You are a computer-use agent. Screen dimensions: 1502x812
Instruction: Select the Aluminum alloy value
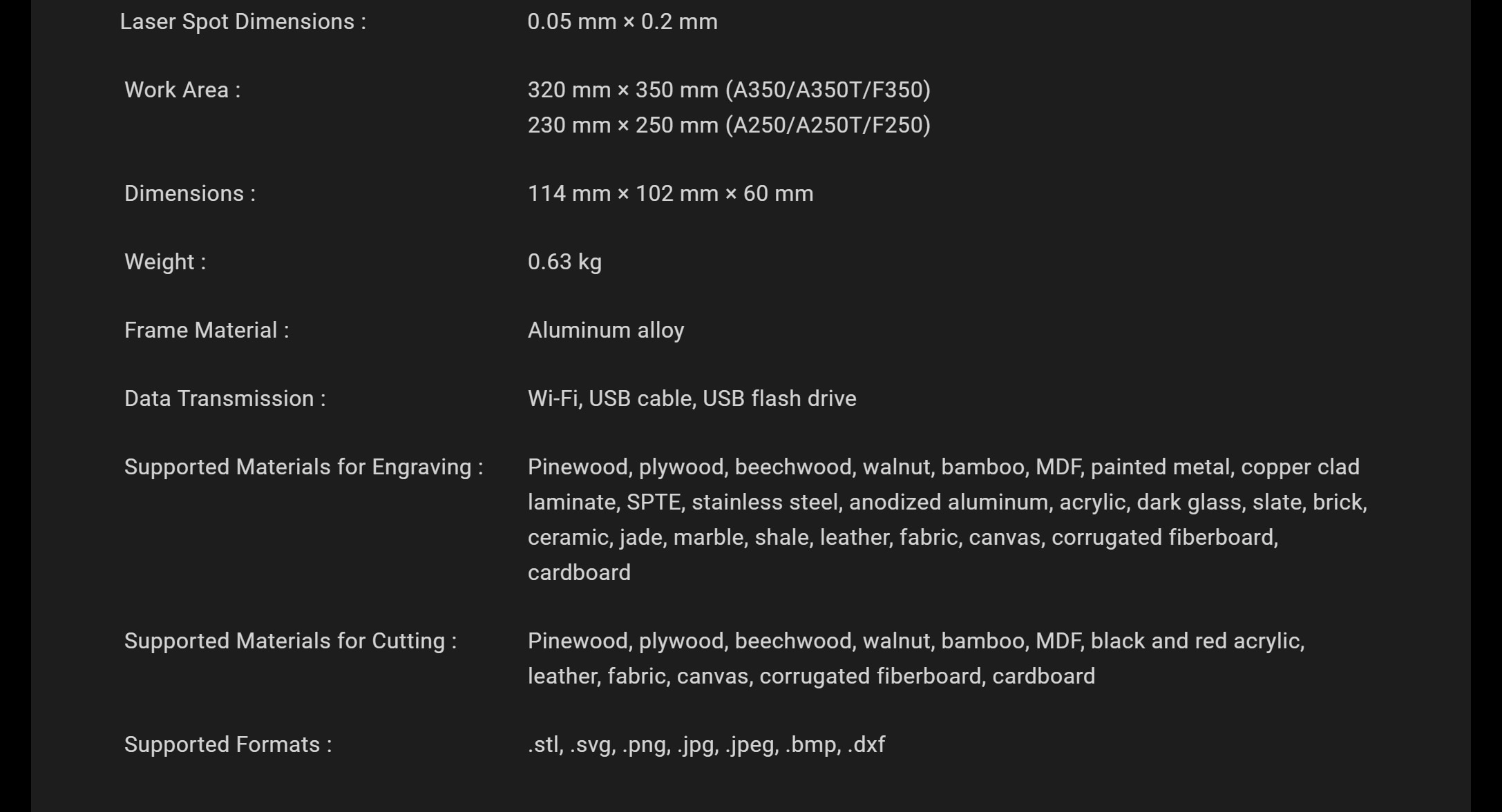click(606, 330)
